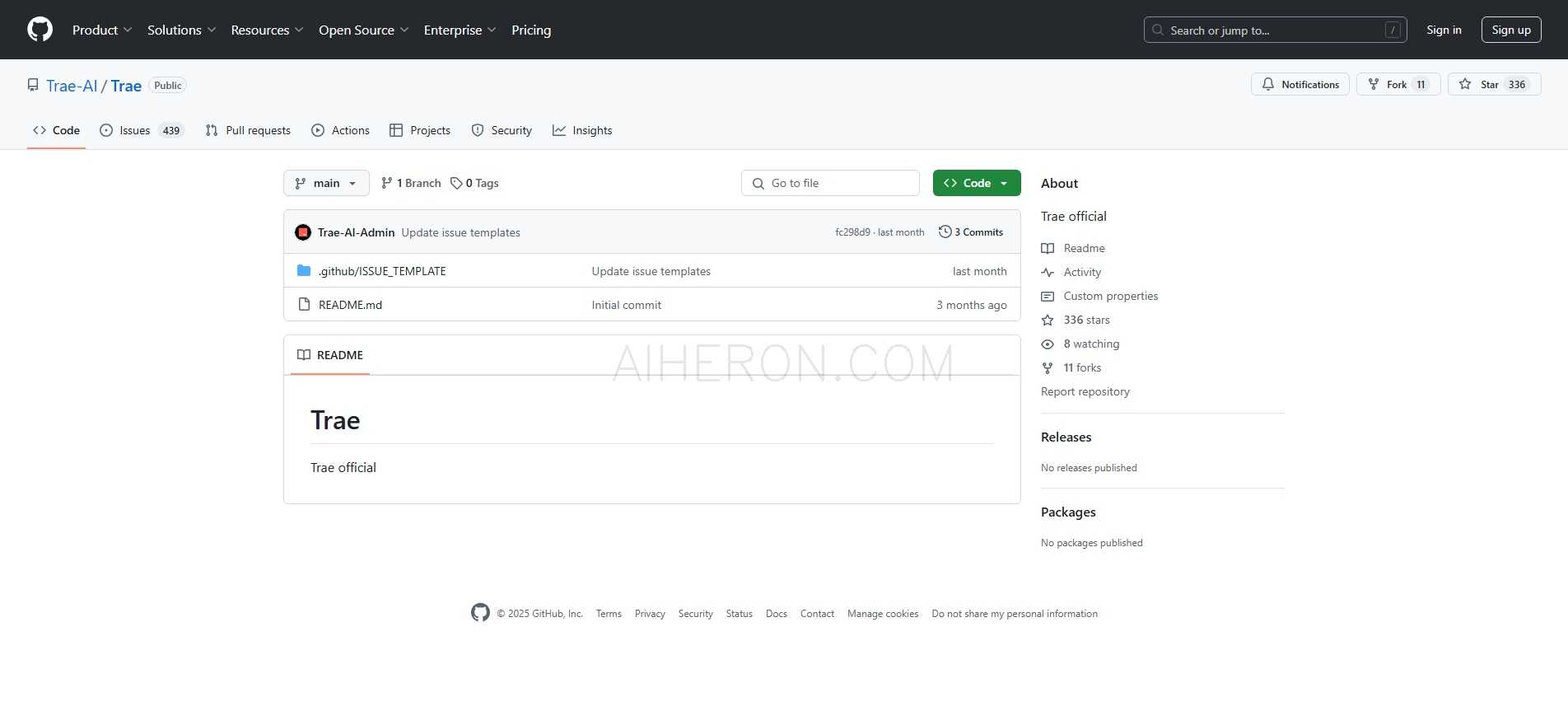The height and width of the screenshot is (725, 1568).
Task: Open the Product menu
Action: pos(102,30)
